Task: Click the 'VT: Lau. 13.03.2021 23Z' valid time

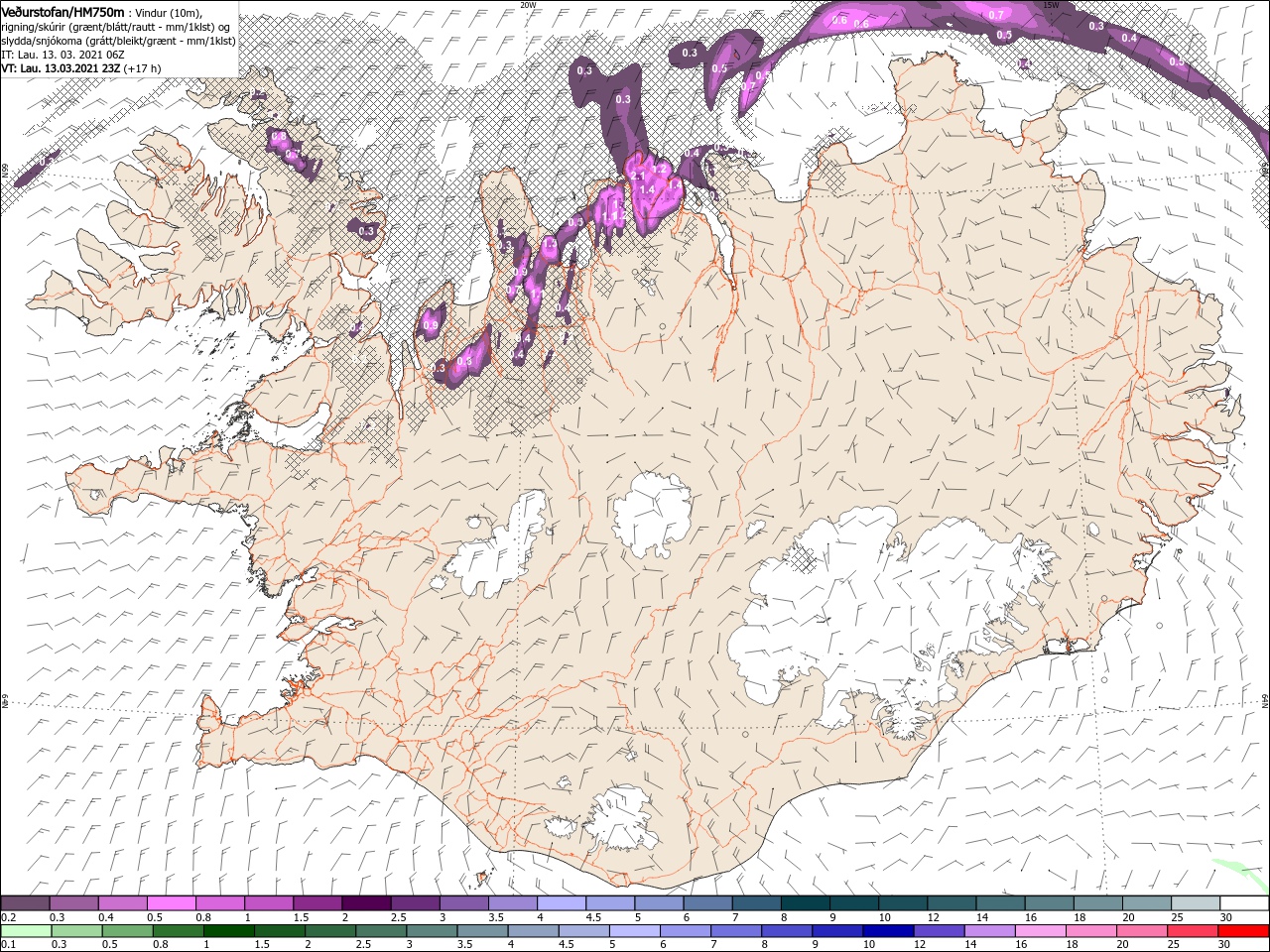Action: [x=62, y=68]
